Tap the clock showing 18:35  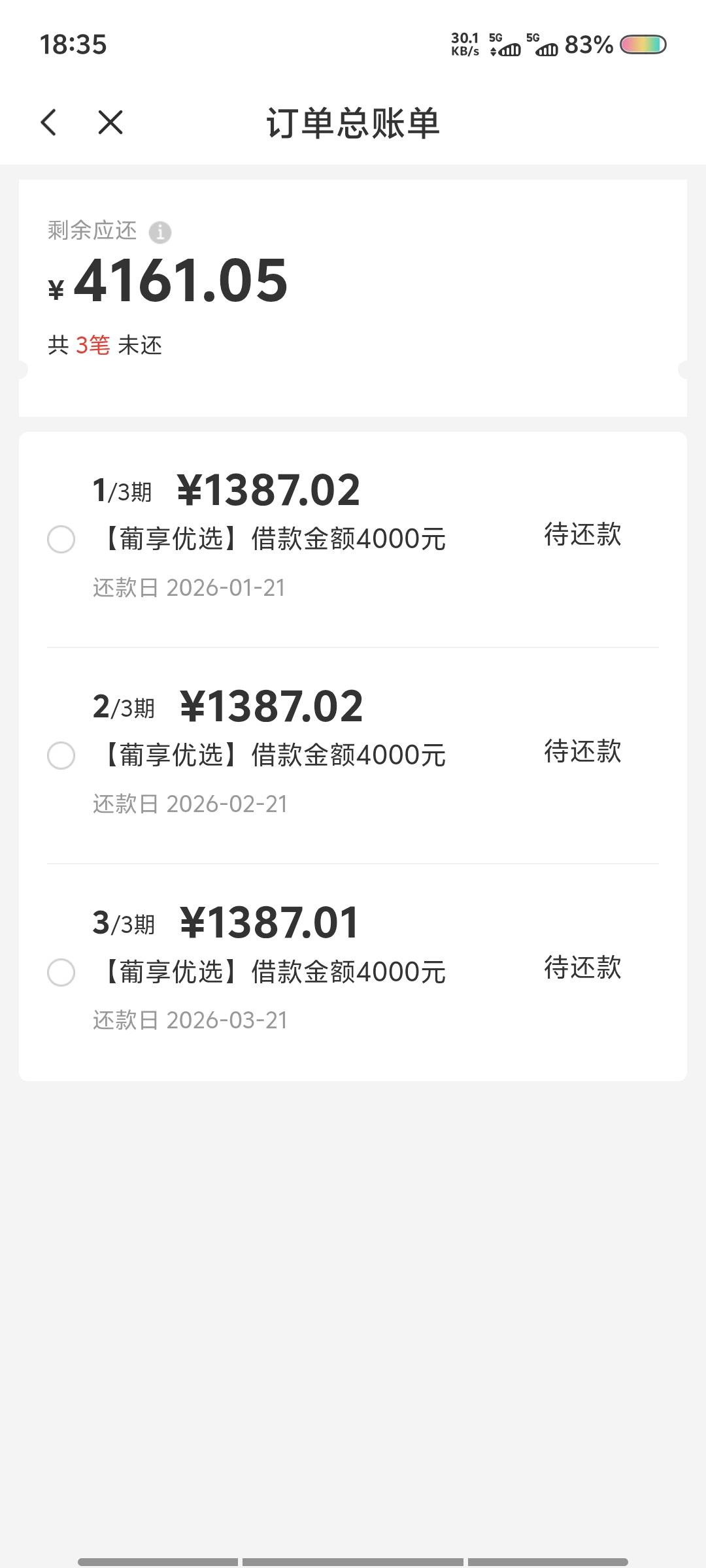point(73,44)
